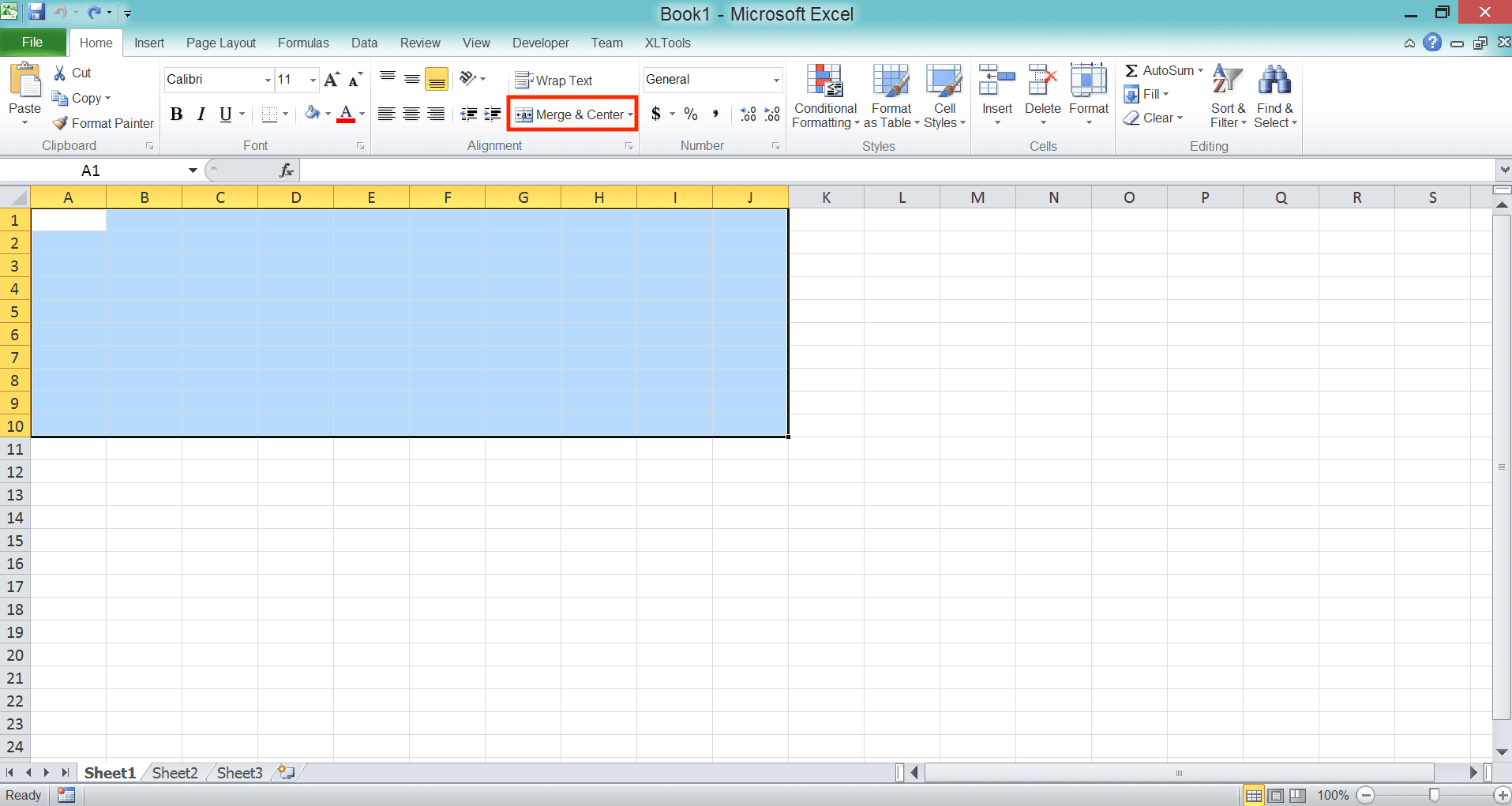Expand the number format list

tap(776, 80)
